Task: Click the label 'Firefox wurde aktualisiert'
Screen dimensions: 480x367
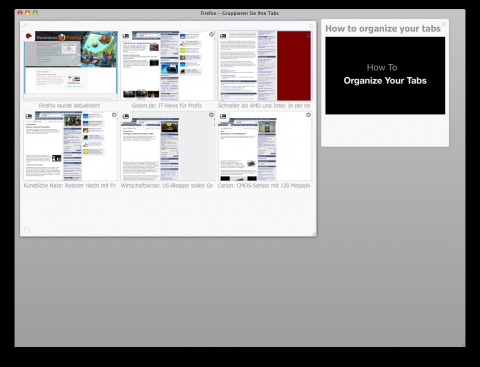Action: coord(69,105)
